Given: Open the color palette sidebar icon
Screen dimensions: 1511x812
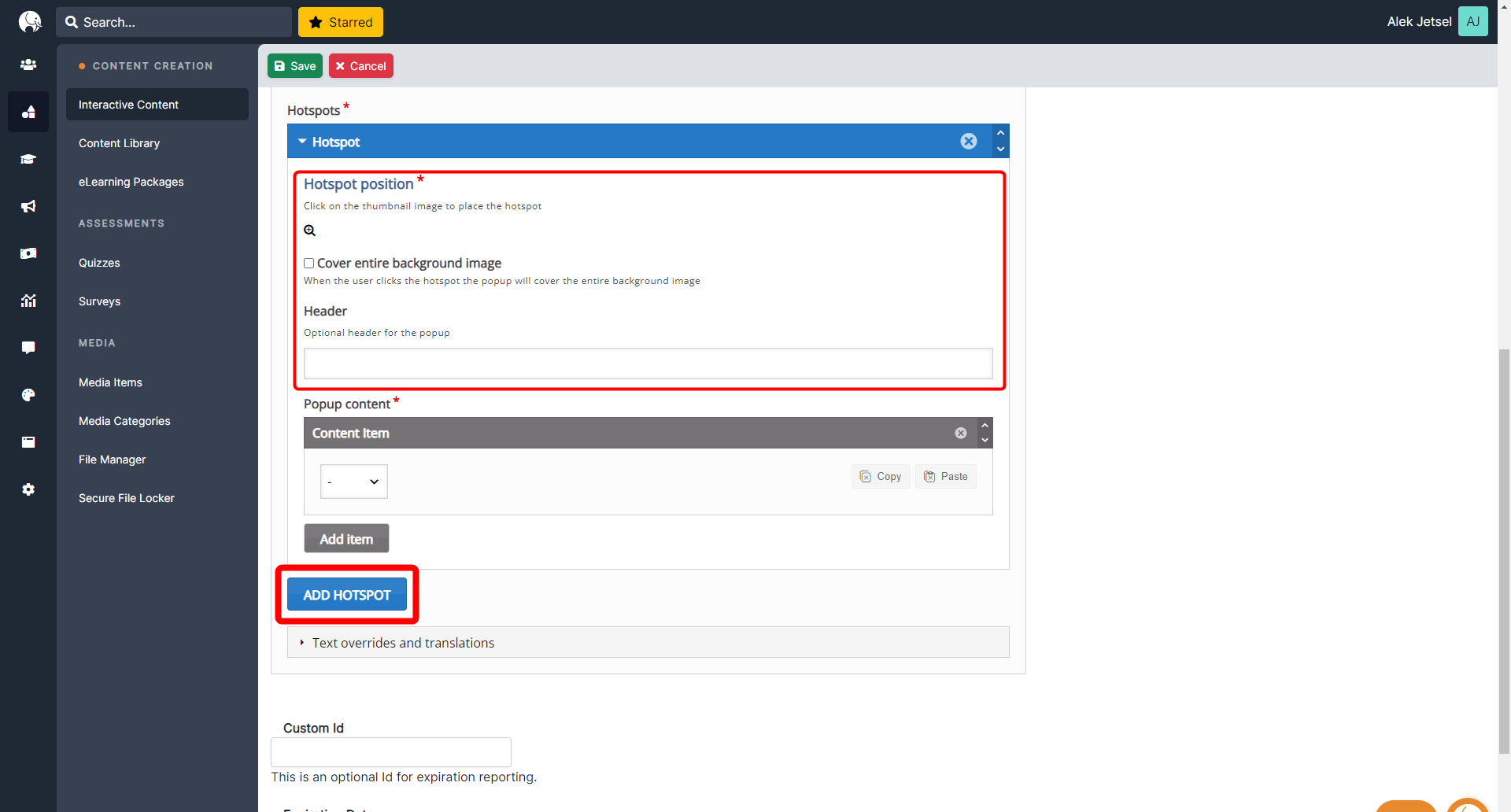Looking at the screenshot, I should pyautogui.click(x=28, y=395).
